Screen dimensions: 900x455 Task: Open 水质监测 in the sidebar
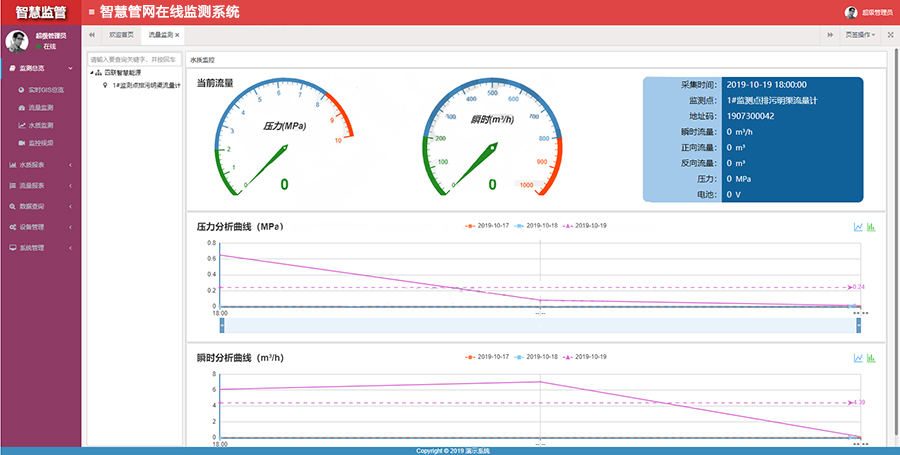click(40, 126)
